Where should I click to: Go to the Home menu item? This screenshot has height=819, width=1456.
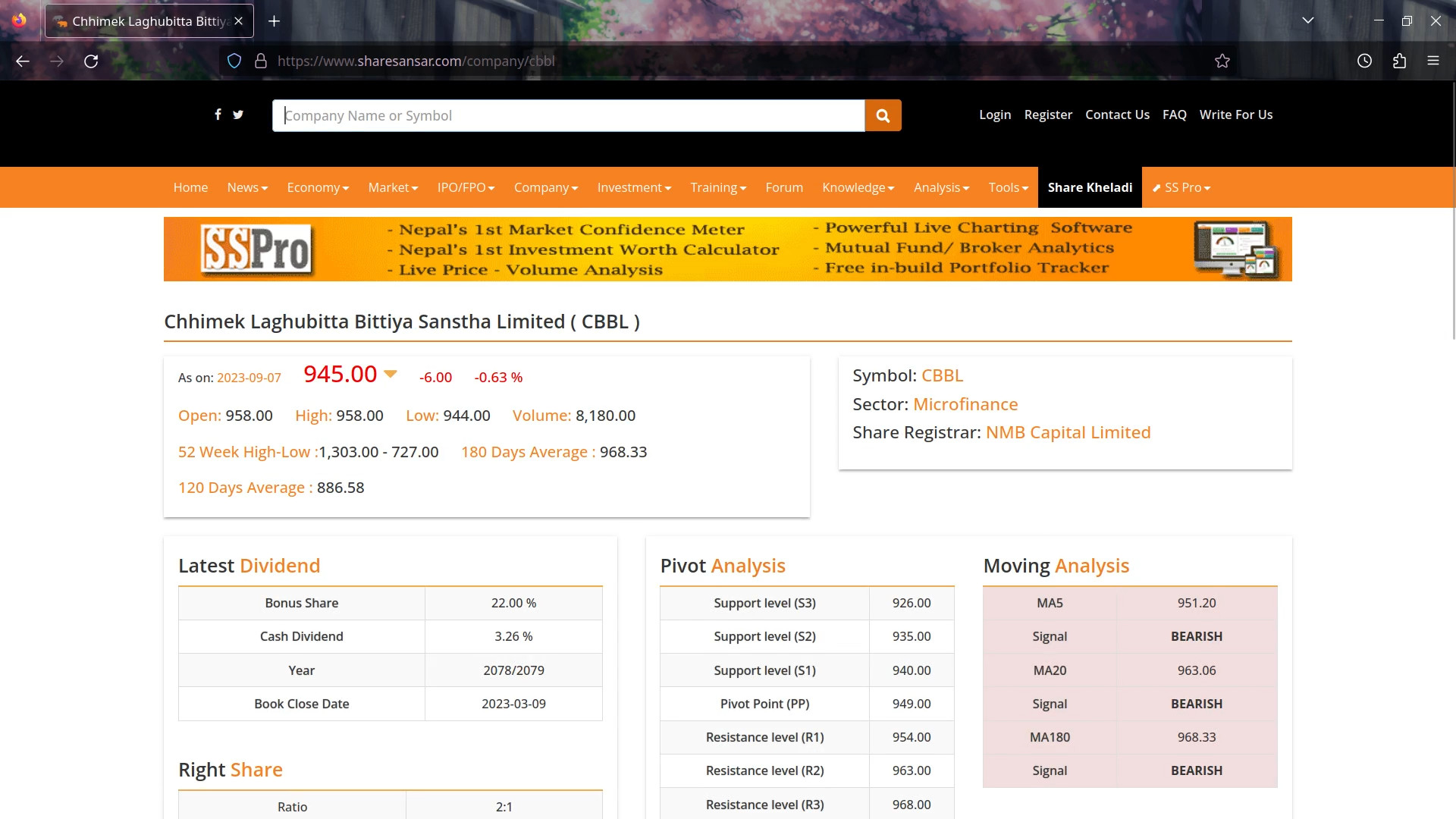(x=190, y=187)
